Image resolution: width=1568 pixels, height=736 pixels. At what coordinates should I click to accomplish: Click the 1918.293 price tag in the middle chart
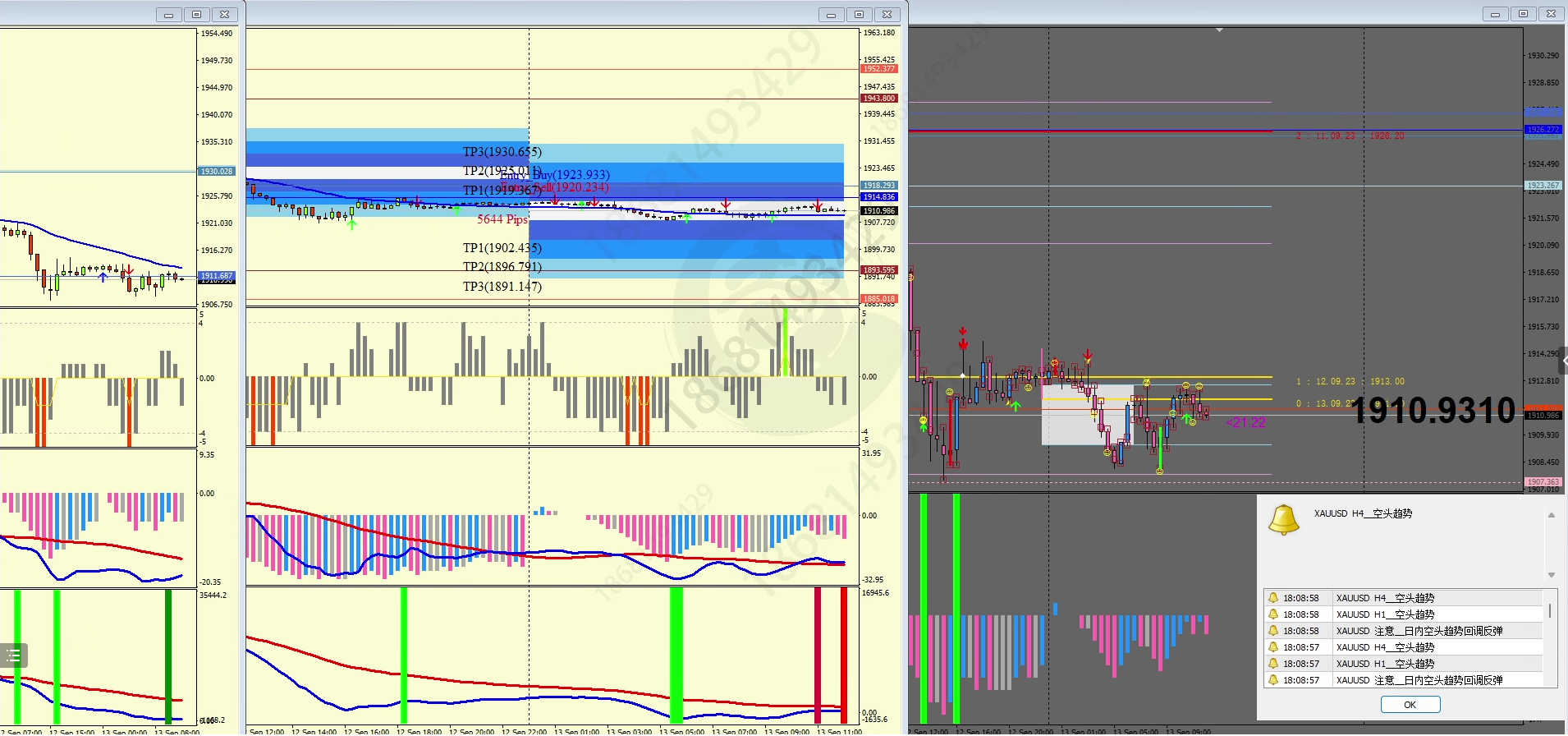[x=879, y=186]
